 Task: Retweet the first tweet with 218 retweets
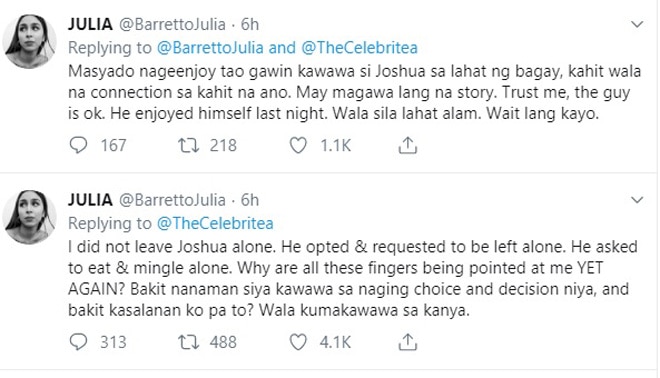(188, 146)
